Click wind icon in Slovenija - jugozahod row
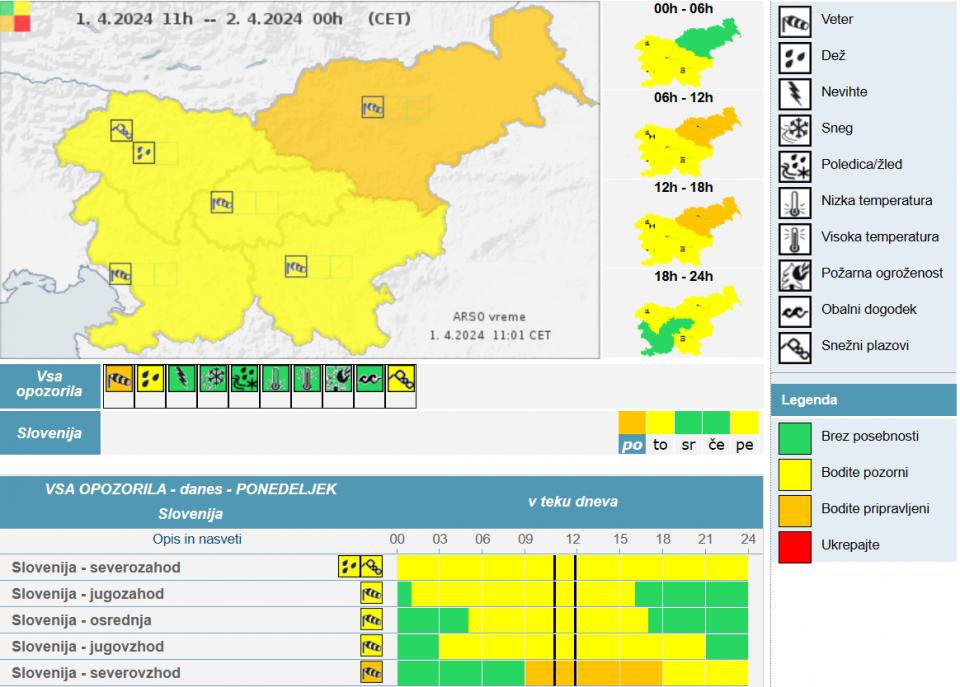Image resolution: width=960 pixels, height=687 pixels. 371,594
